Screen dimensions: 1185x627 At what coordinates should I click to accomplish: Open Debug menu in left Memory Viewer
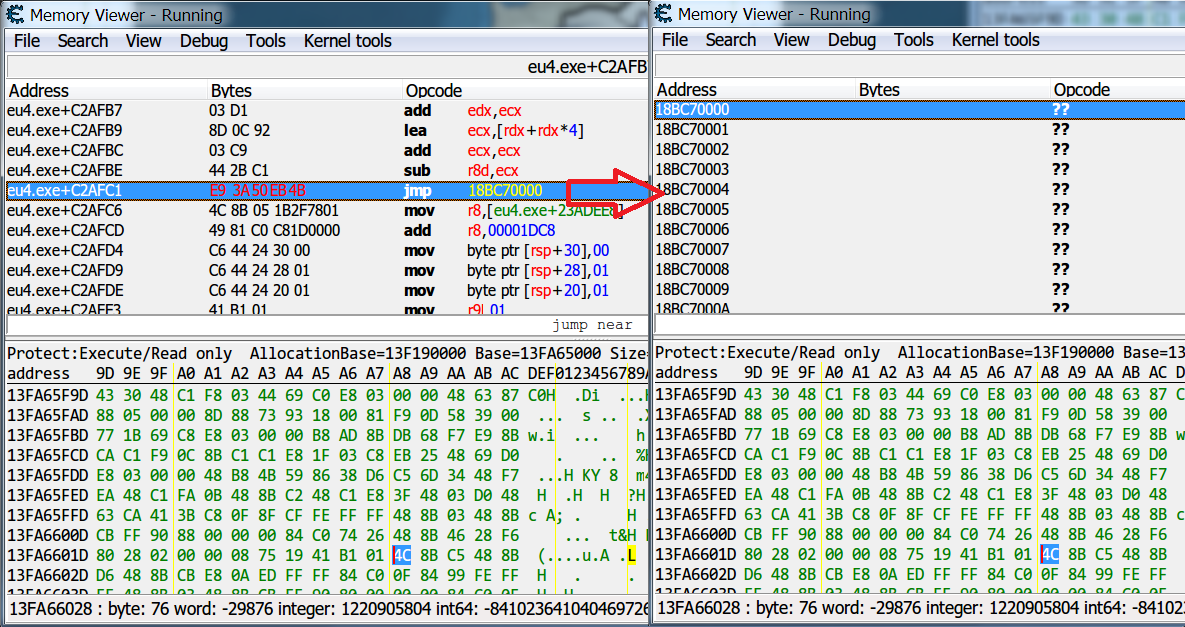pyautogui.click(x=203, y=41)
